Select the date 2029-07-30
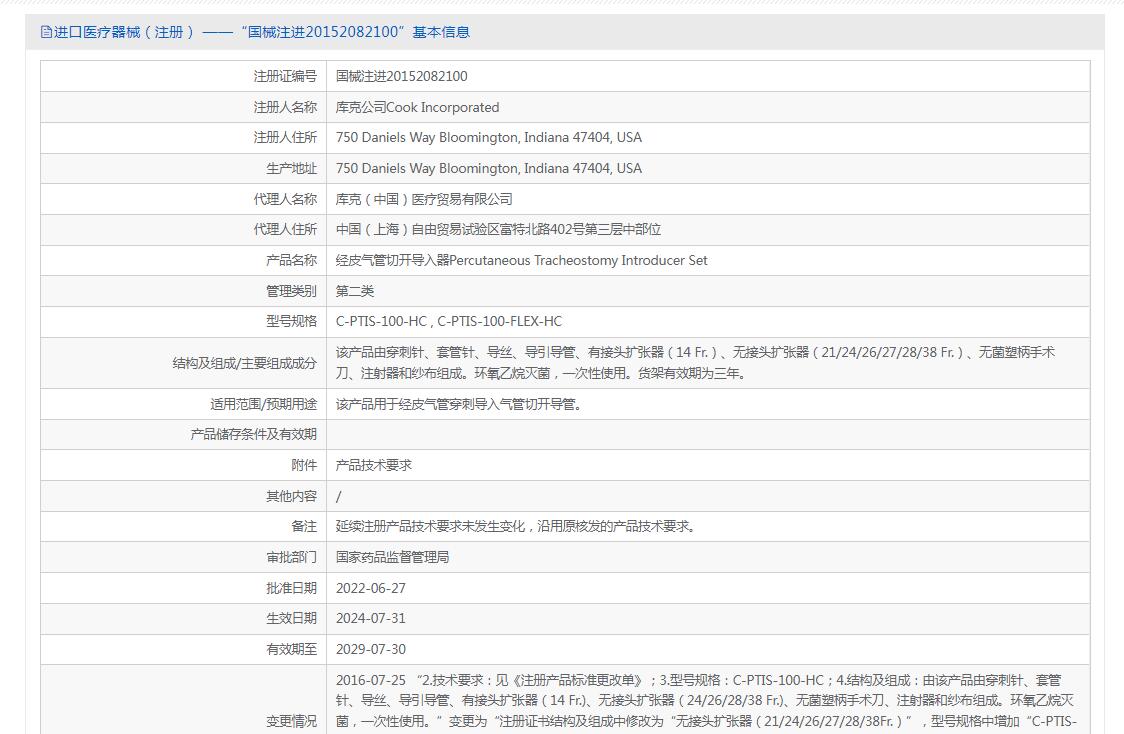The image size is (1124, 734). tap(371, 649)
